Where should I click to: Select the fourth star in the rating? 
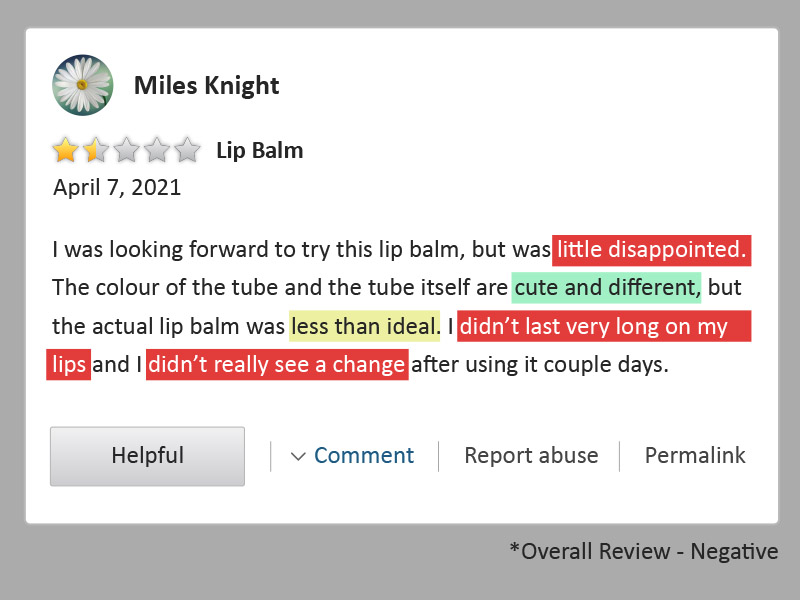pyautogui.click(x=158, y=148)
